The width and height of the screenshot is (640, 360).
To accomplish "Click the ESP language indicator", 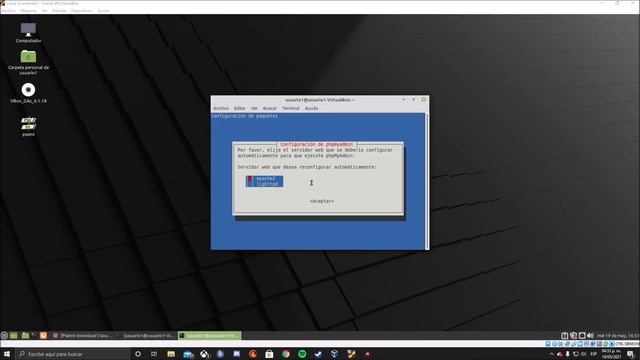I will point(594,354).
